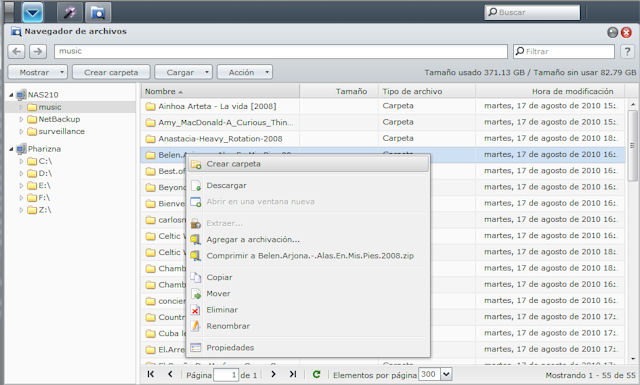Image resolution: width=640 pixels, height=385 pixels.
Task: Refresh the file list with green arrow
Action: 316,374
